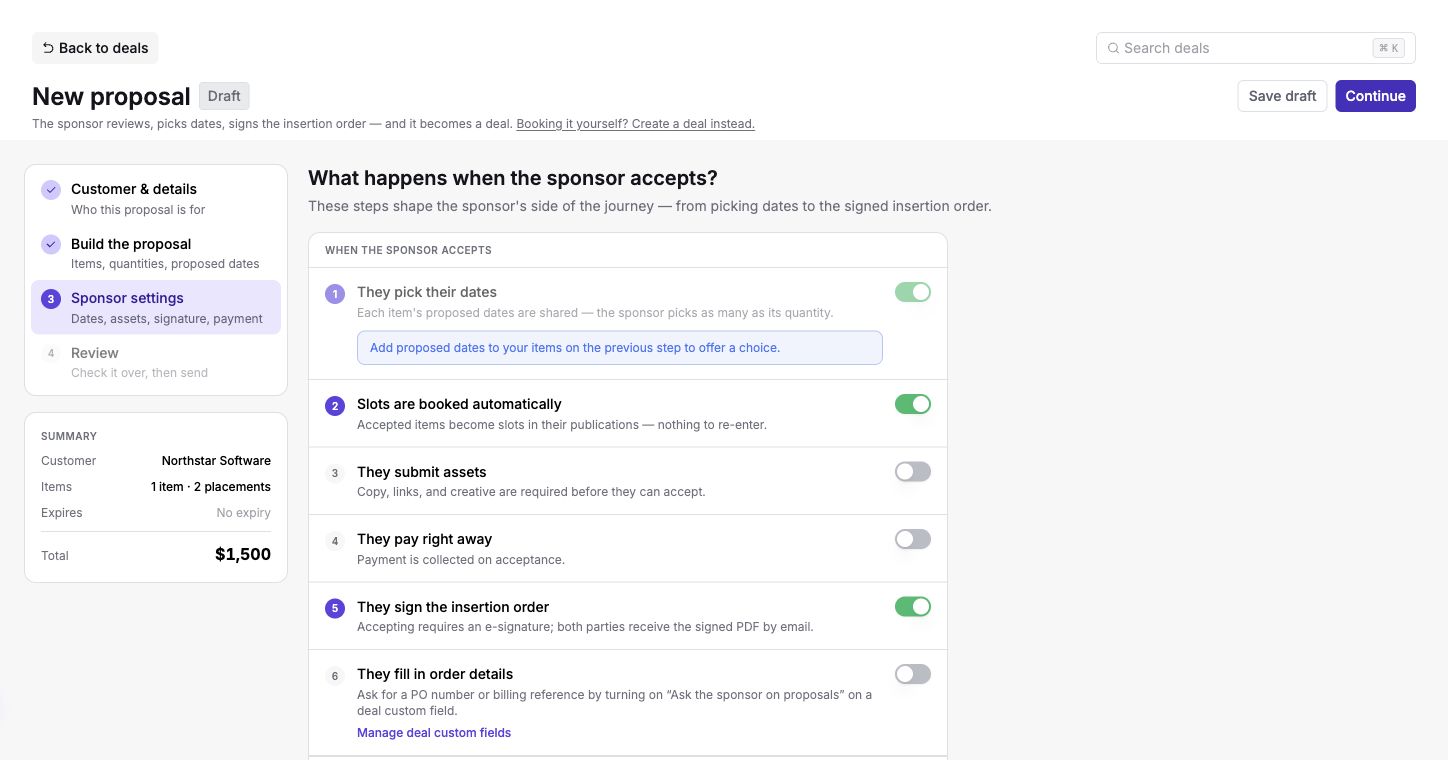Open the Customer & details step
Image resolution: width=1448 pixels, height=760 pixels.
tap(156, 198)
